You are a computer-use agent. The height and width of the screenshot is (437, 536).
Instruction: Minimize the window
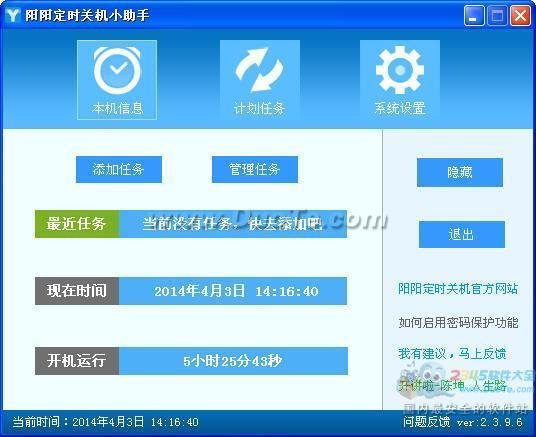coord(473,15)
